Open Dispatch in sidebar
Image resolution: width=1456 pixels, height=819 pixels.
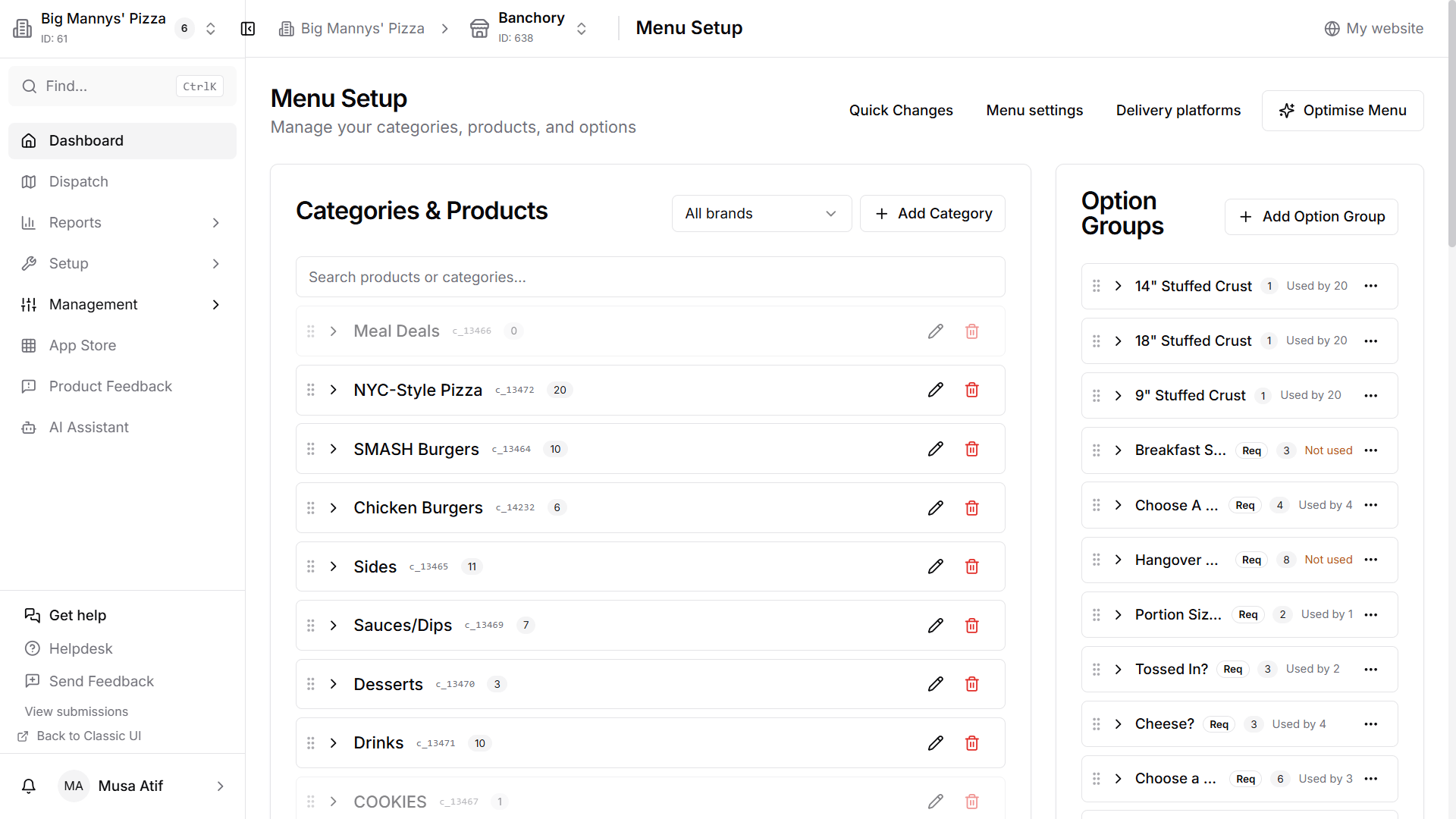tap(122, 182)
